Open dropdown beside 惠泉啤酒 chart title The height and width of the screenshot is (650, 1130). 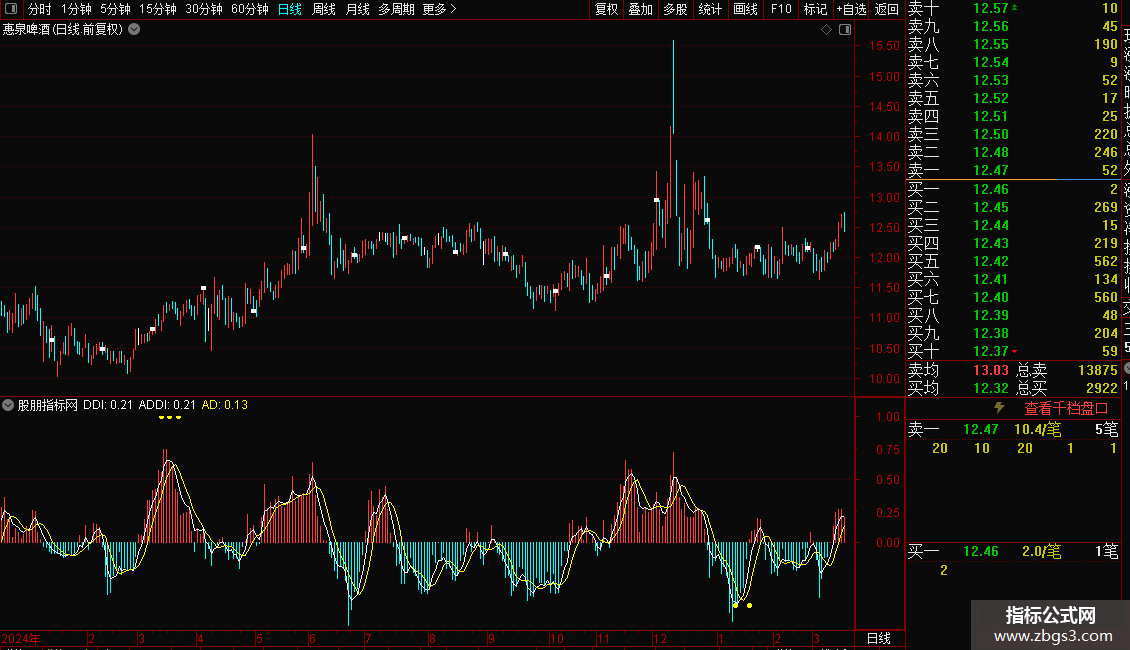(134, 29)
